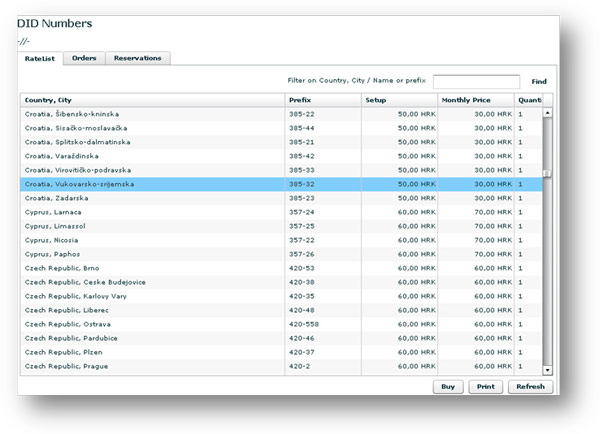Select row Czech Republic, Karlovy Vary
The height and width of the screenshot is (434, 600).
[281, 296]
